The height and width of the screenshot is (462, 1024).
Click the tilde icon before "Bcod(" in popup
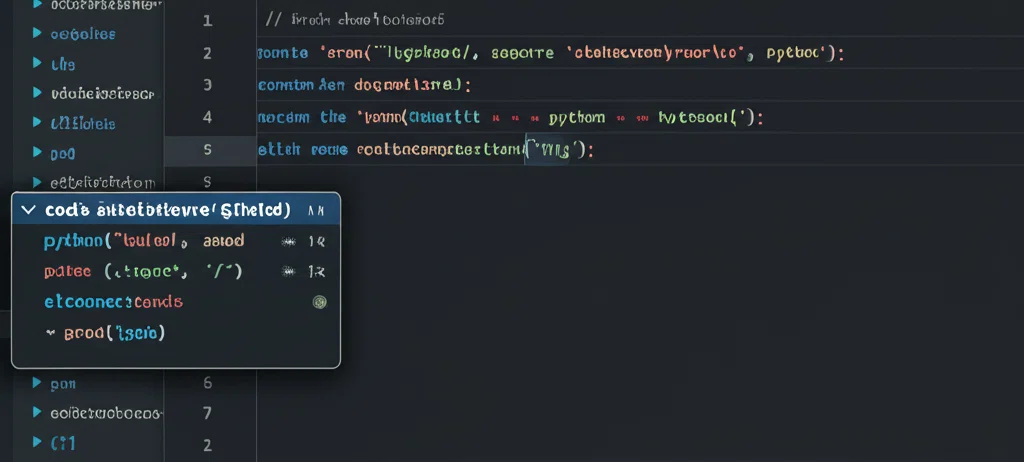[x=50, y=333]
